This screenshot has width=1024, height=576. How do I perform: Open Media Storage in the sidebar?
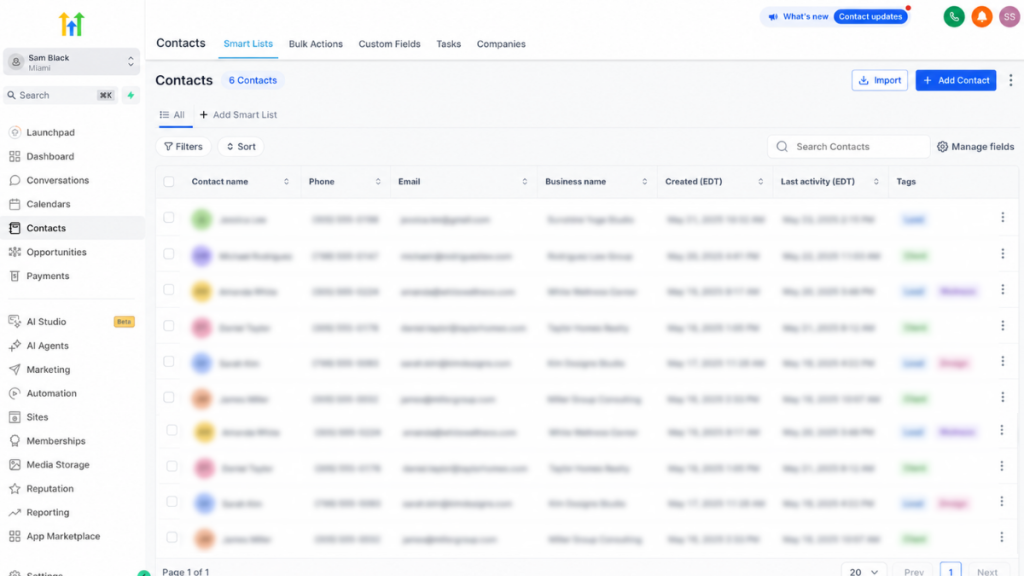(x=58, y=465)
